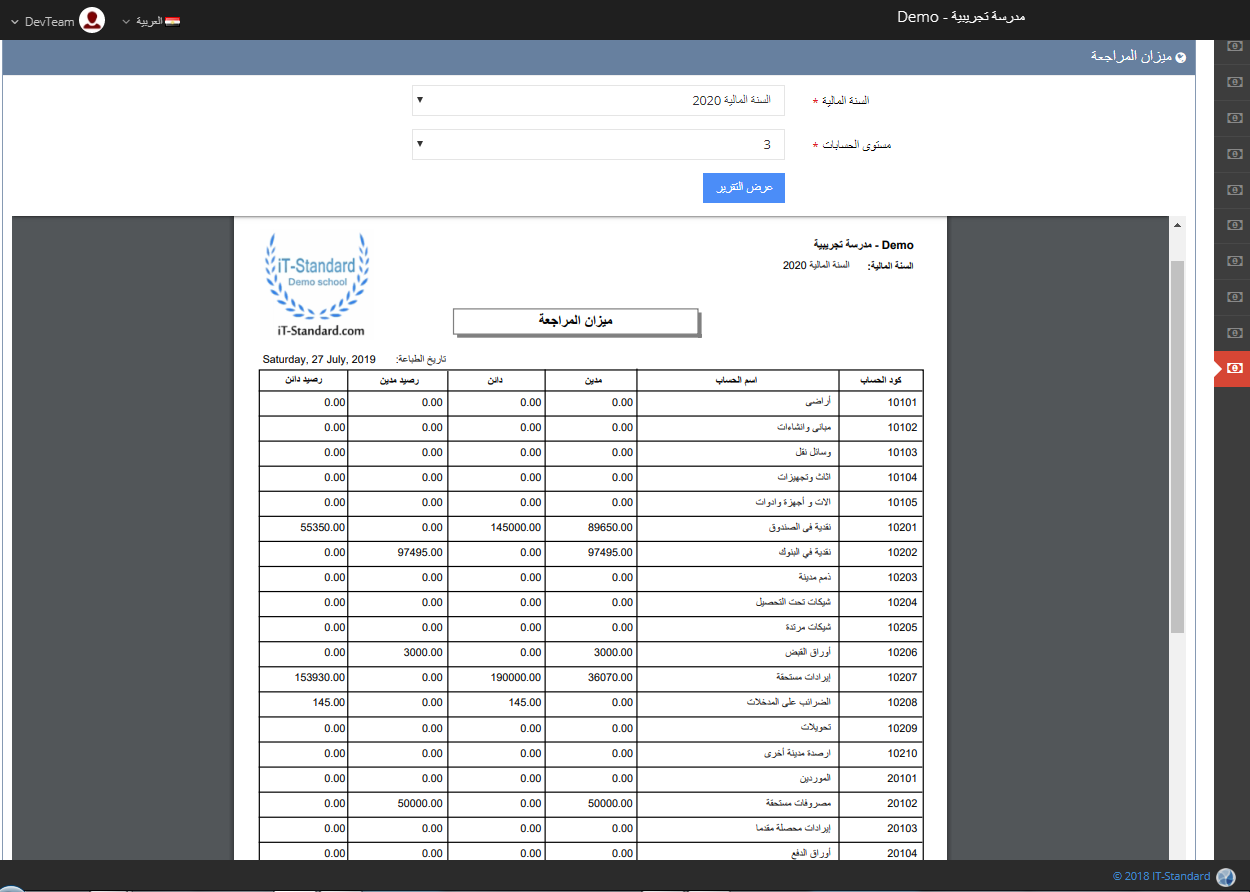Expand the chevron next to DevTeam
This screenshot has height=892, width=1250.
pyautogui.click(x=14, y=21)
